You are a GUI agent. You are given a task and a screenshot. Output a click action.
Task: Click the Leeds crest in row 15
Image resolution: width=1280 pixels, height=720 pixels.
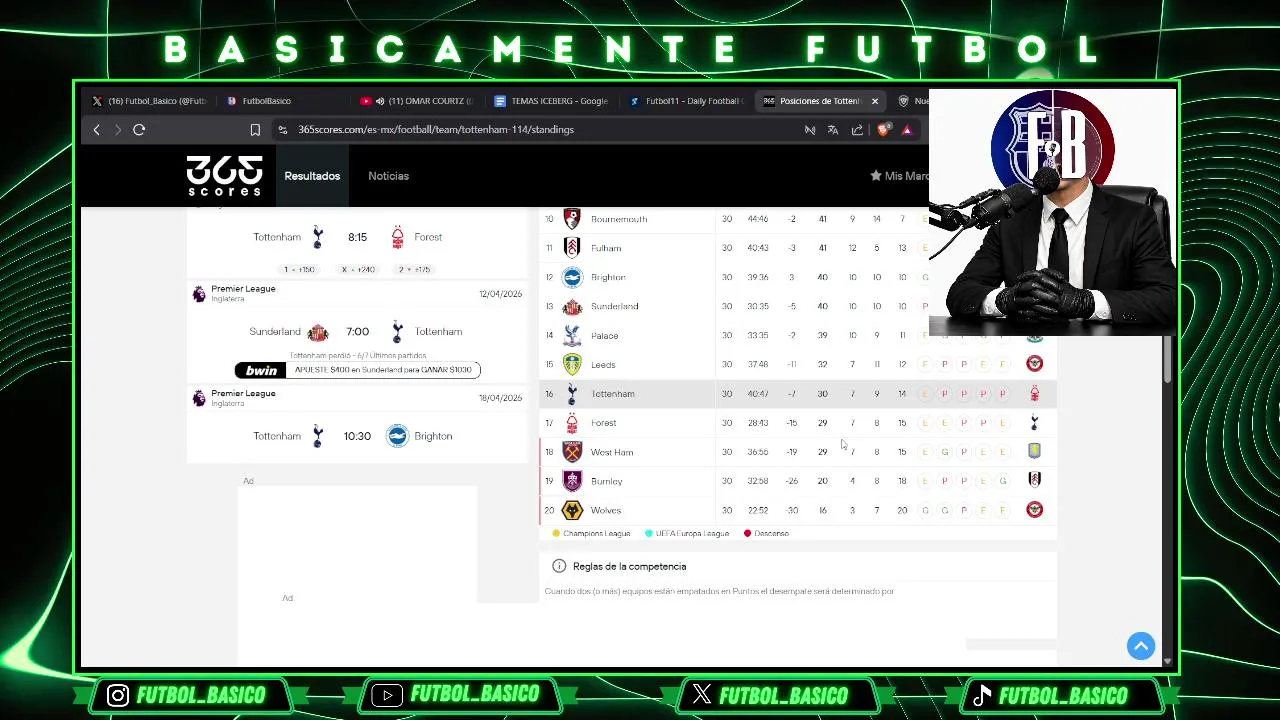pos(572,365)
